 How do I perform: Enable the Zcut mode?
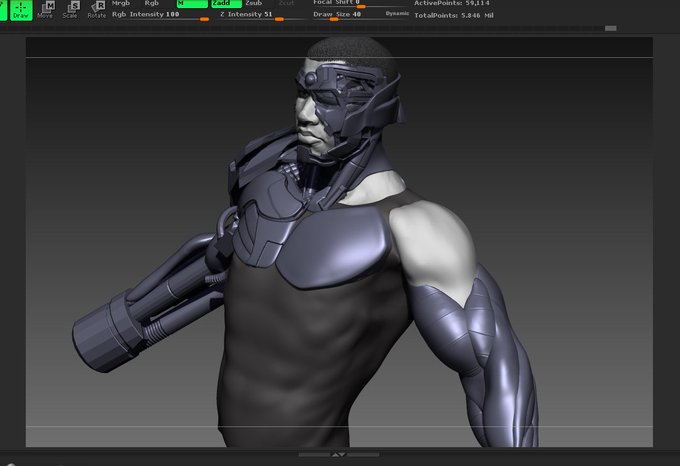(x=286, y=3)
